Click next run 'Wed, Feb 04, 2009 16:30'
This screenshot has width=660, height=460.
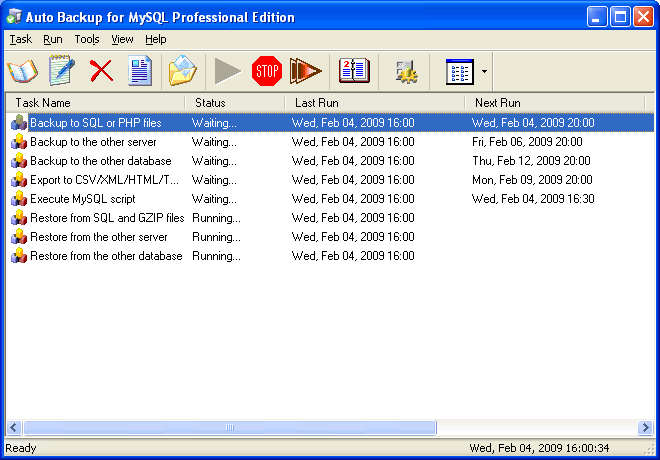pos(533,199)
